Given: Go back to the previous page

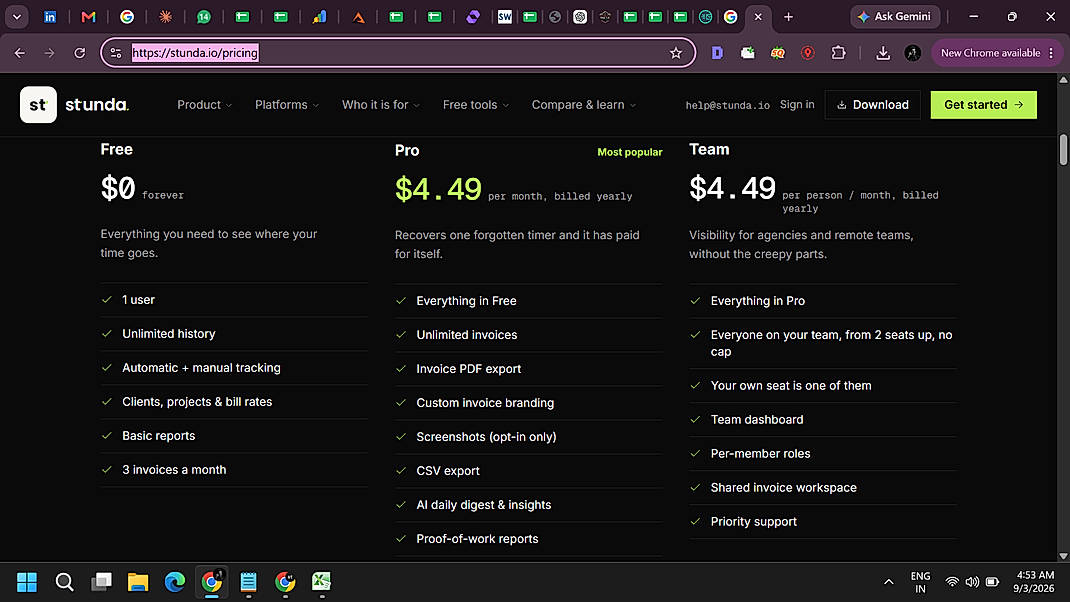Looking at the screenshot, I should pos(20,53).
